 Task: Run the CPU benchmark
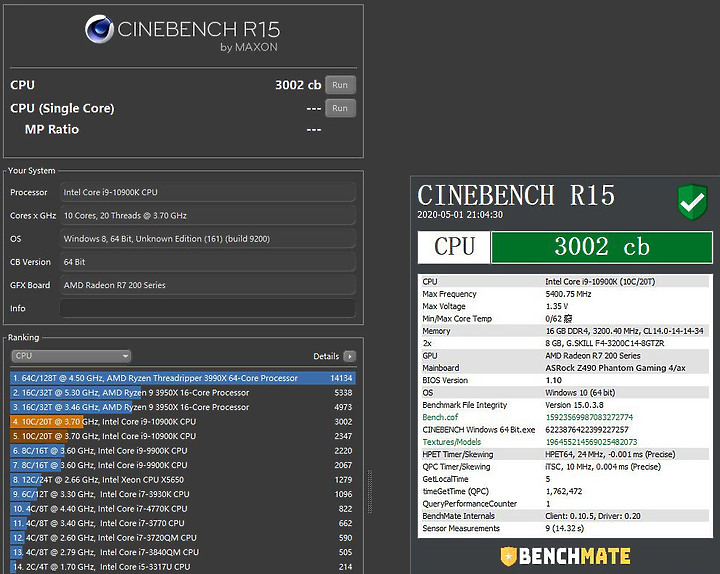coord(340,85)
